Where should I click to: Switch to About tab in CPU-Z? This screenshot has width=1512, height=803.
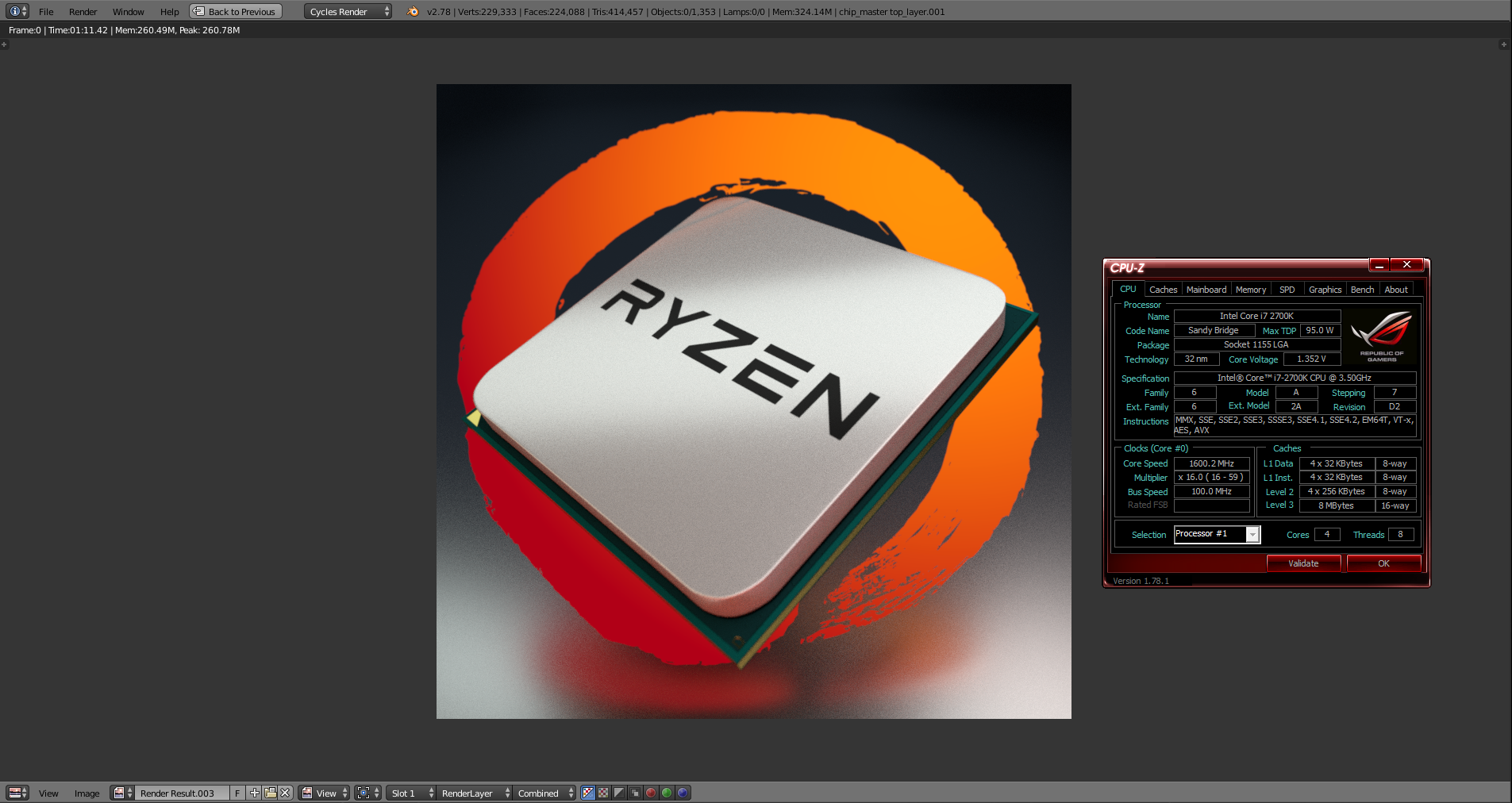pyautogui.click(x=1396, y=290)
